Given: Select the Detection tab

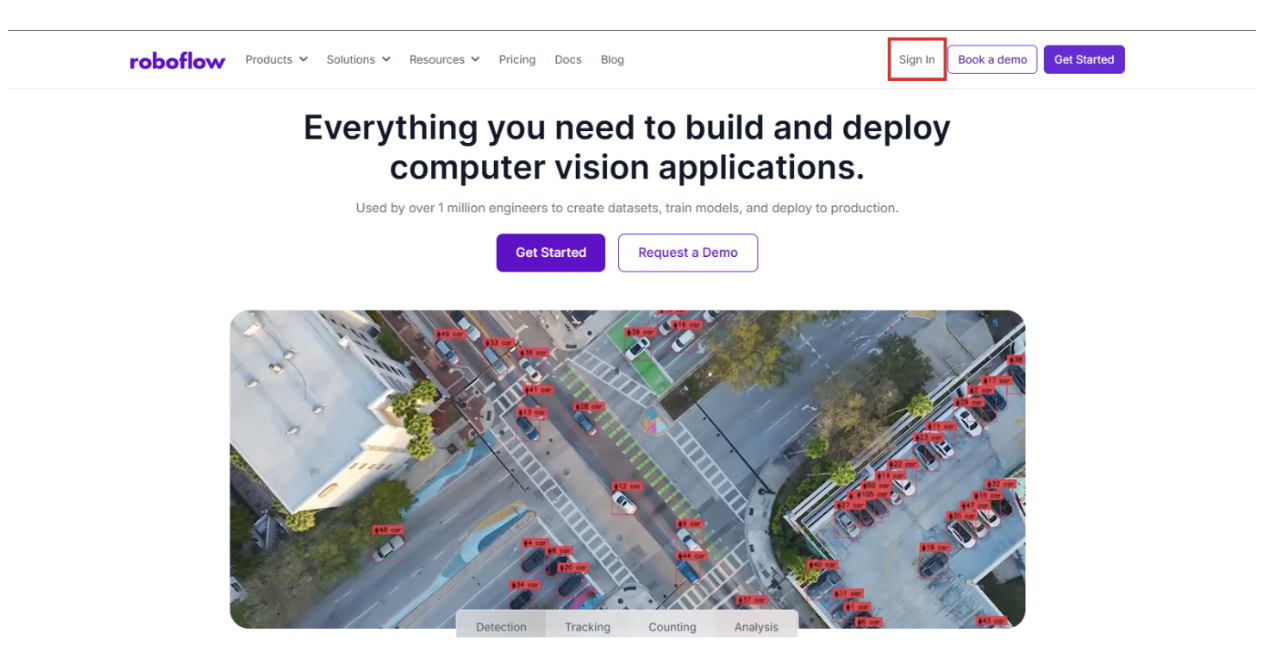Looking at the screenshot, I should (x=501, y=627).
